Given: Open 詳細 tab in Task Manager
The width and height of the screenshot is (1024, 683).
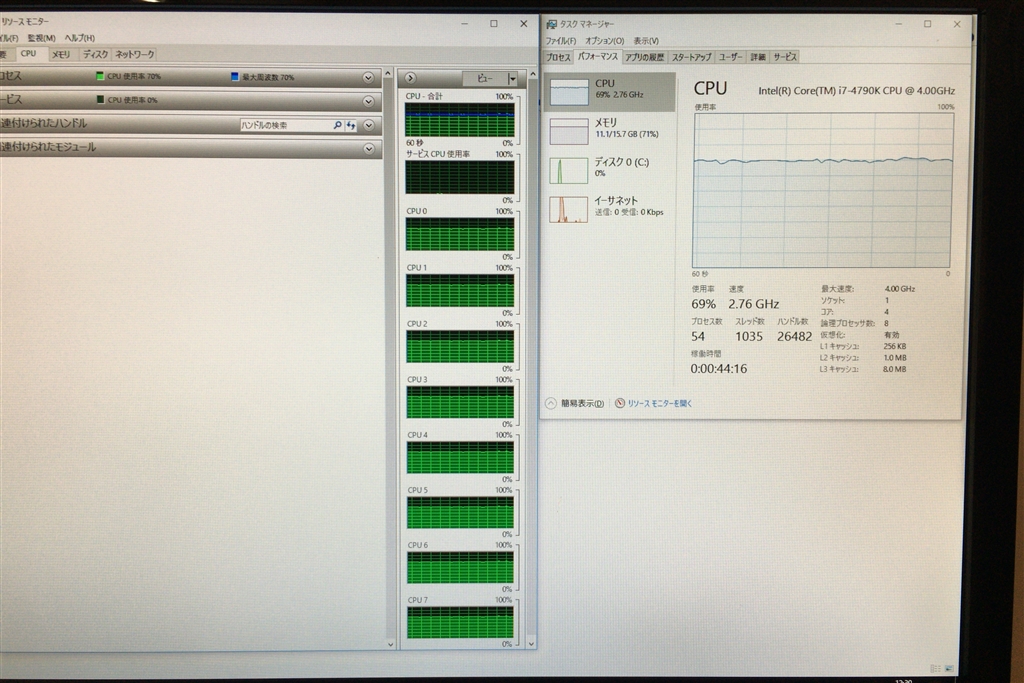Looking at the screenshot, I should point(758,57).
